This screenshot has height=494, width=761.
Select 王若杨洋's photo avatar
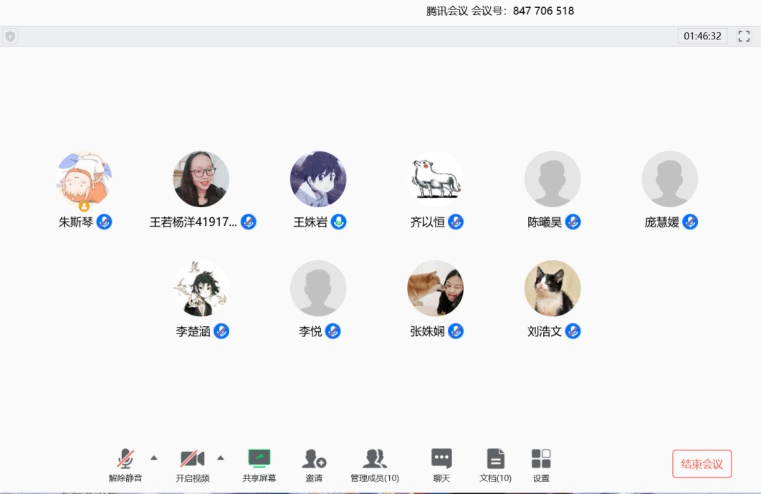(x=200, y=180)
